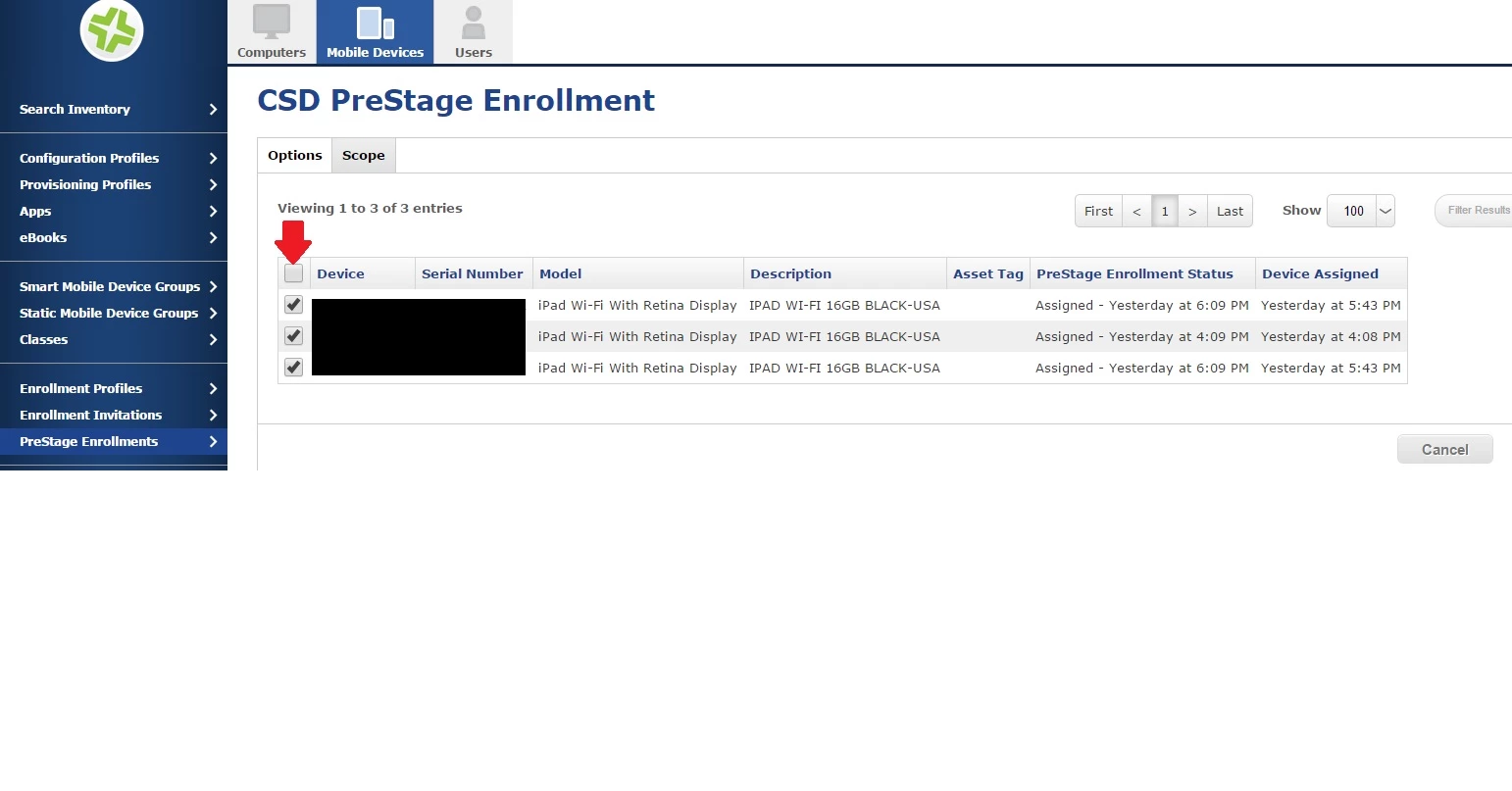Image resolution: width=1512 pixels, height=791 pixels.
Task: Sort by Asset Tag column header
Action: click(x=988, y=273)
